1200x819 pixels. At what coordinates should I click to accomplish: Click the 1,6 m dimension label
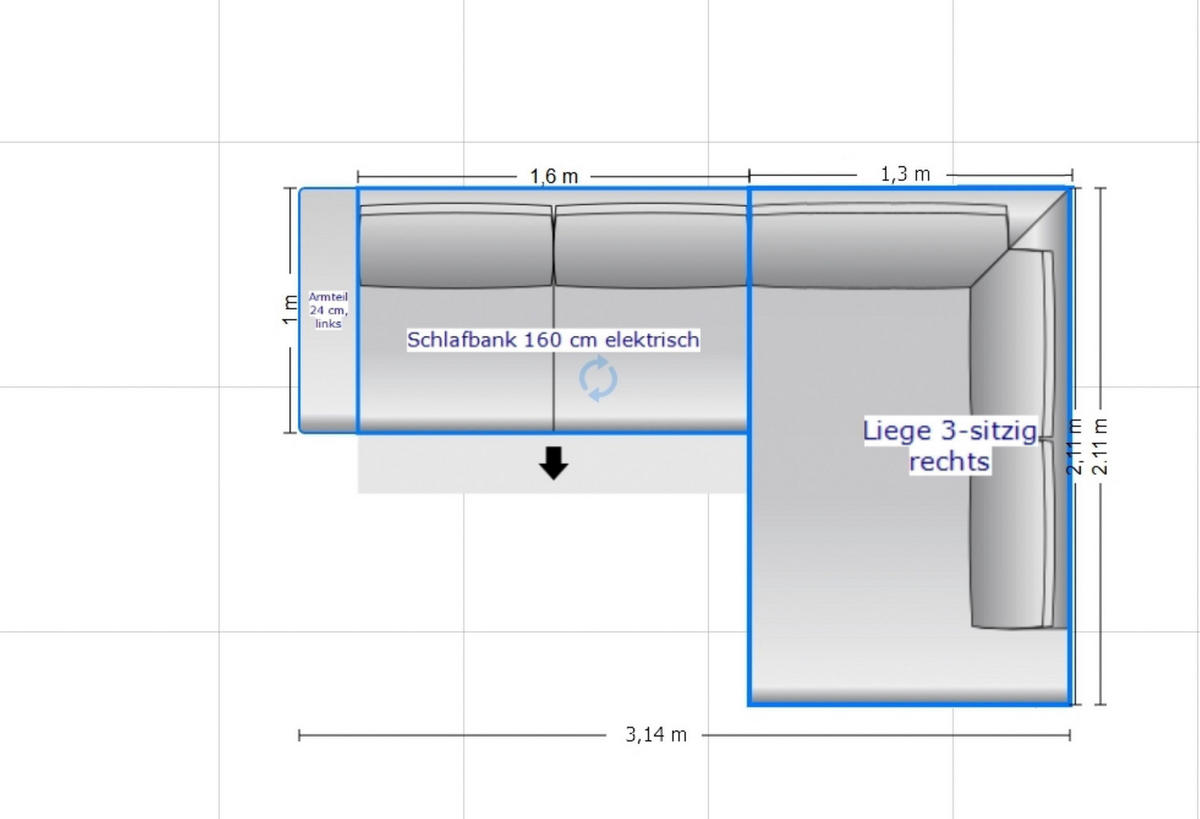point(553,176)
